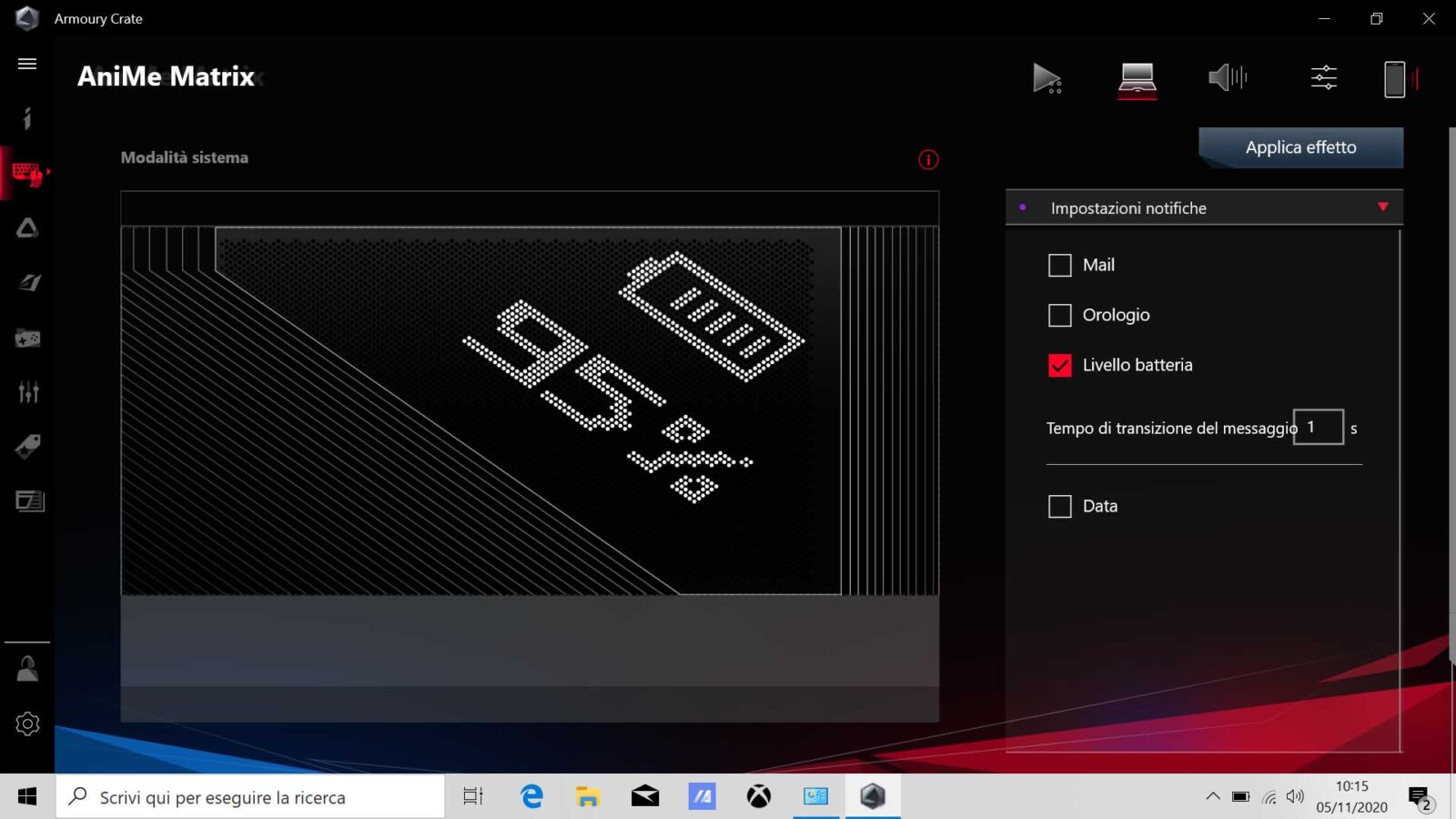1456x819 pixels.
Task: Select the animation mode play icon
Action: [1046, 78]
